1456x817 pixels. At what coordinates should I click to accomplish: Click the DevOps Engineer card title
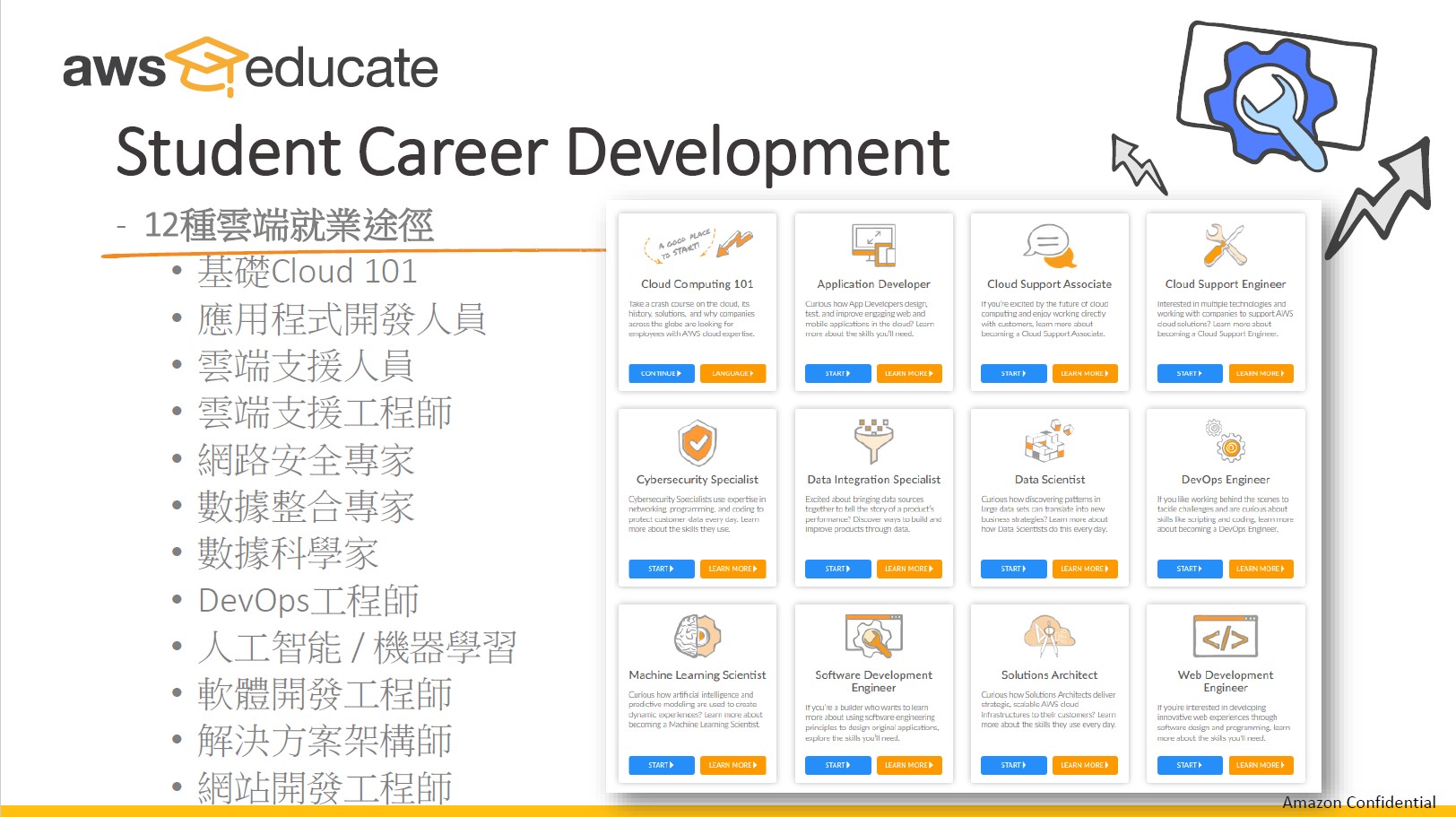coord(1225,480)
